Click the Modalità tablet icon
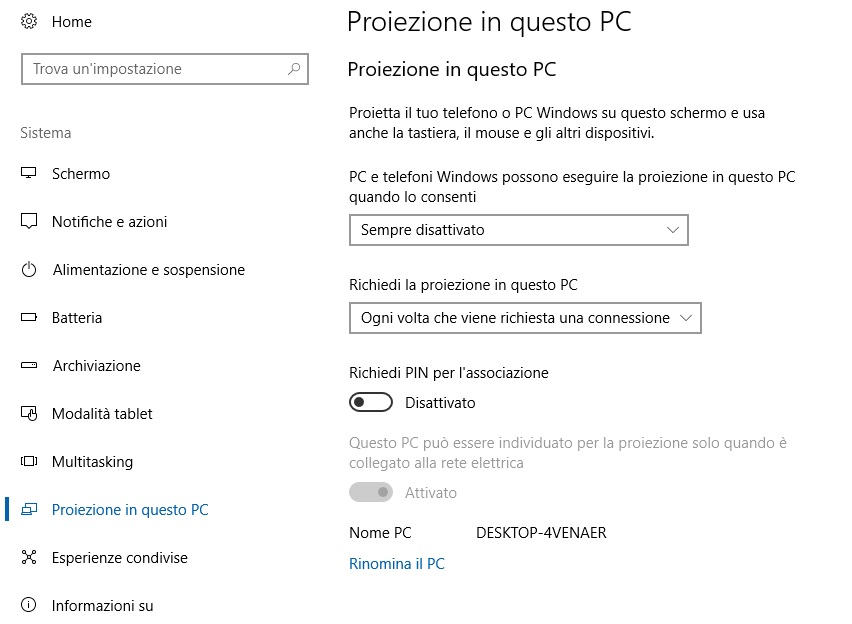Screen dimensions: 852x624 [29, 414]
